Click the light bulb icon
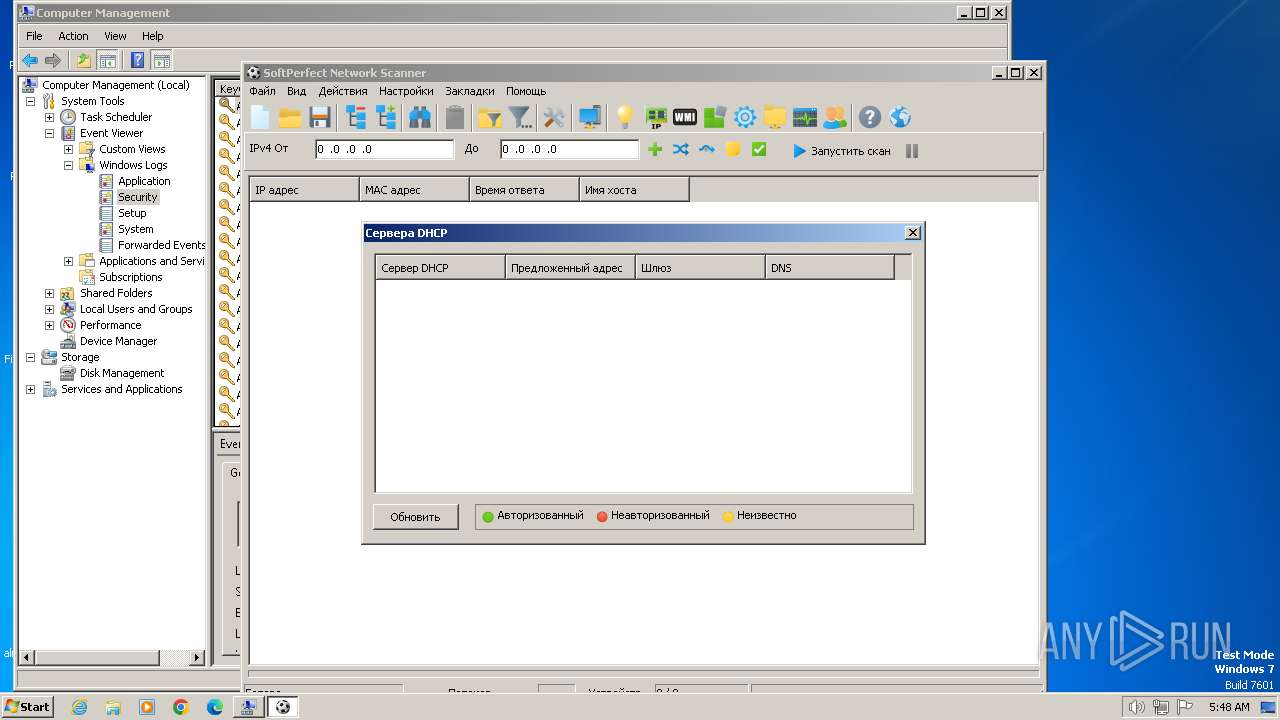This screenshot has height=720, width=1280. point(625,117)
